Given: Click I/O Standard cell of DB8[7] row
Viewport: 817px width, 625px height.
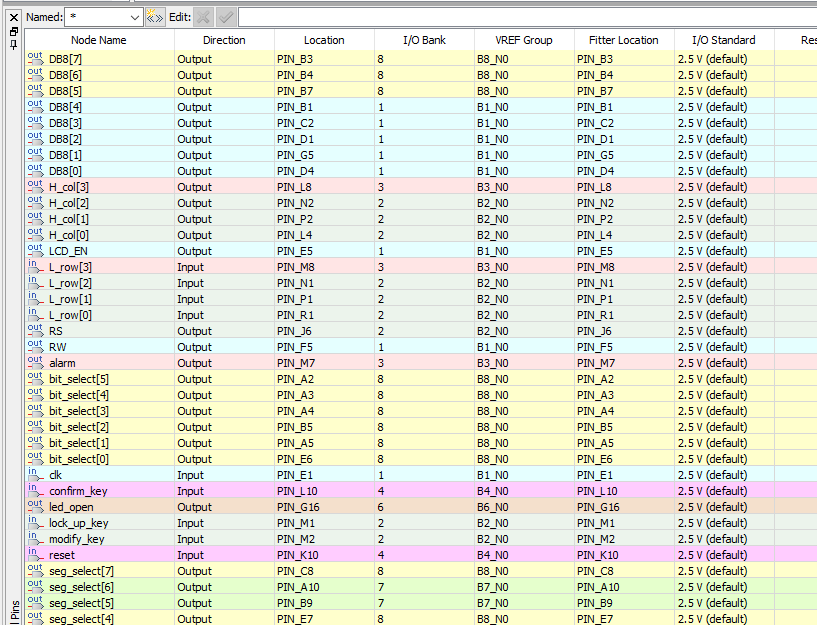Looking at the screenshot, I should pyautogui.click(x=724, y=59).
